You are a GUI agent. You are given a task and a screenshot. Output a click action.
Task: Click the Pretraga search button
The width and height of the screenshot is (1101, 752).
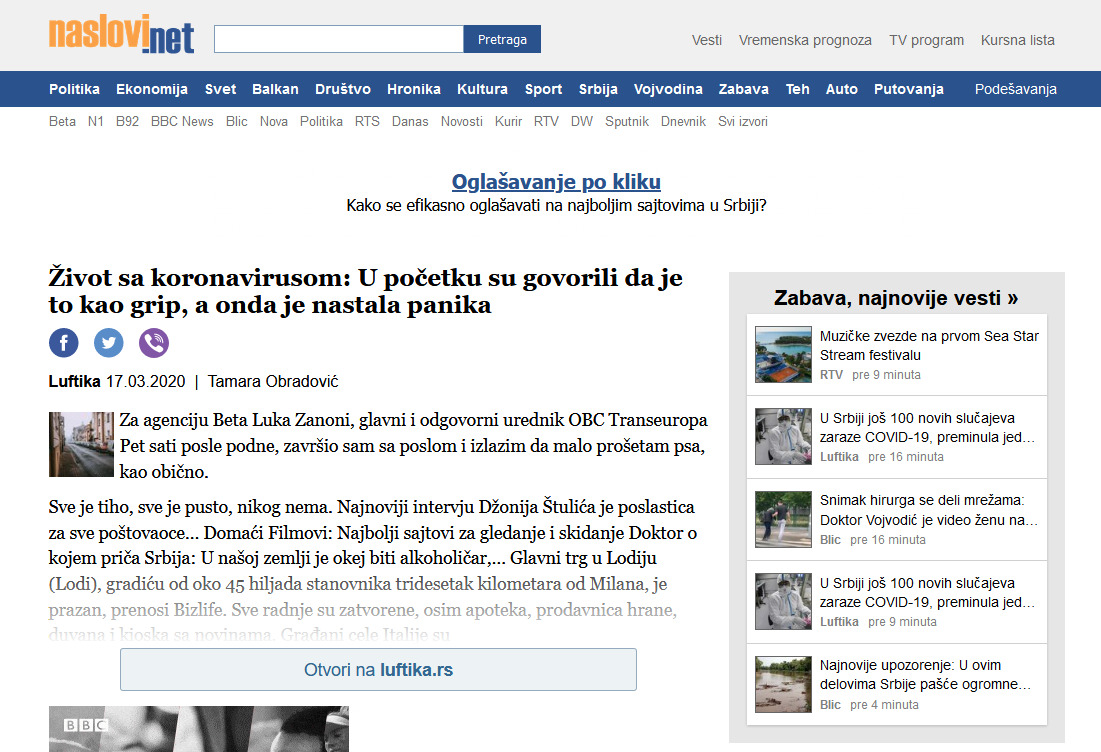click(x=502, y=39)
